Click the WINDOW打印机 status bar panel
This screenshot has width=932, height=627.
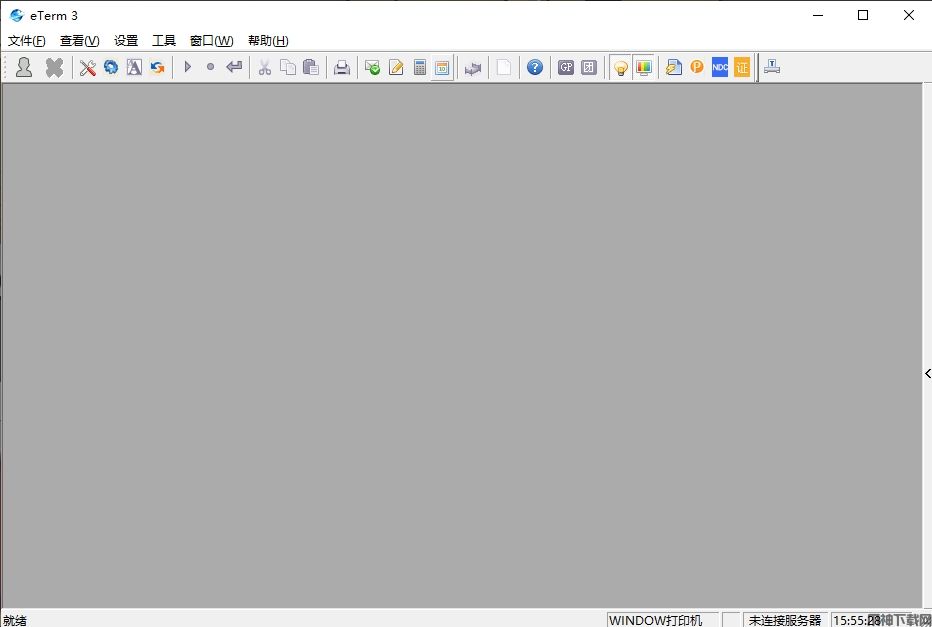(656, 620)
